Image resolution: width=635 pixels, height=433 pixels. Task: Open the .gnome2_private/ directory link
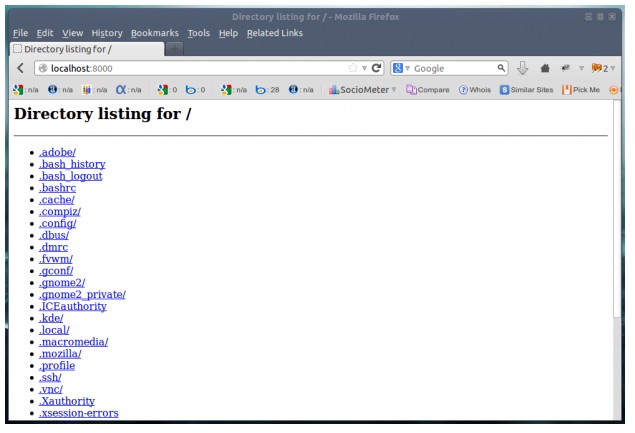[82, 294]
